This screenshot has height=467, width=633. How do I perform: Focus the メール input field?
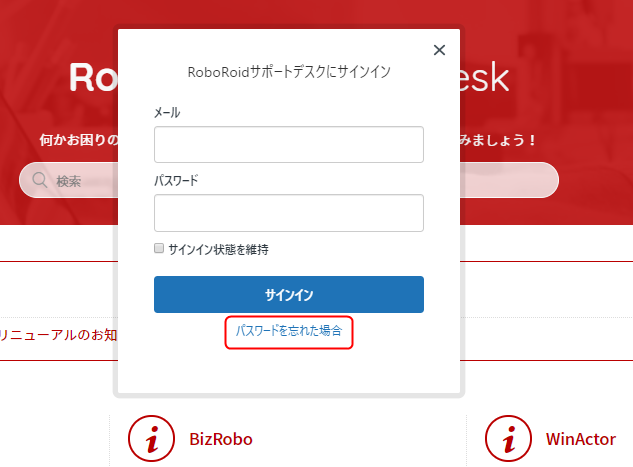(x=289, y=144)
